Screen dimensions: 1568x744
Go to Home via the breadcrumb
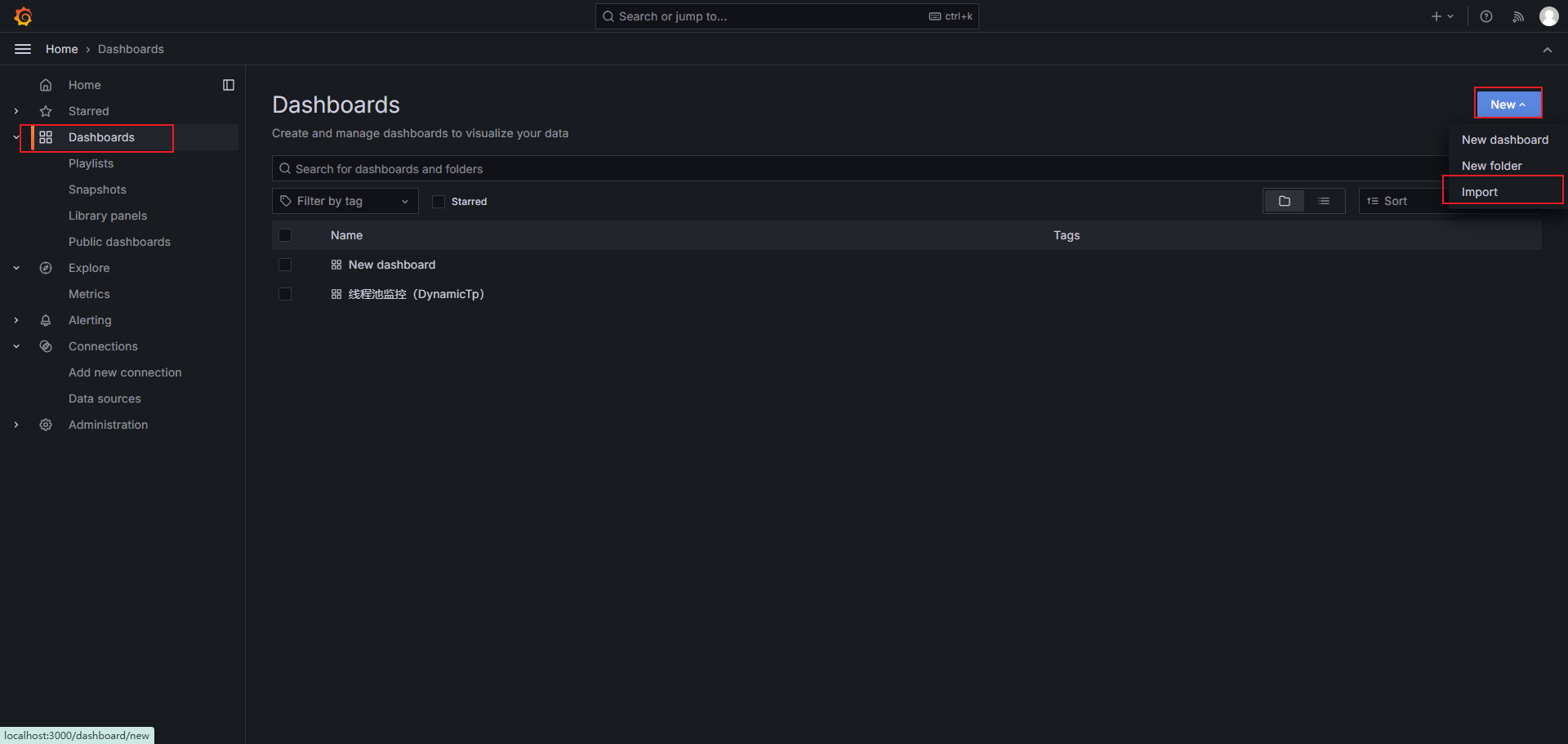tap(62, 49)
